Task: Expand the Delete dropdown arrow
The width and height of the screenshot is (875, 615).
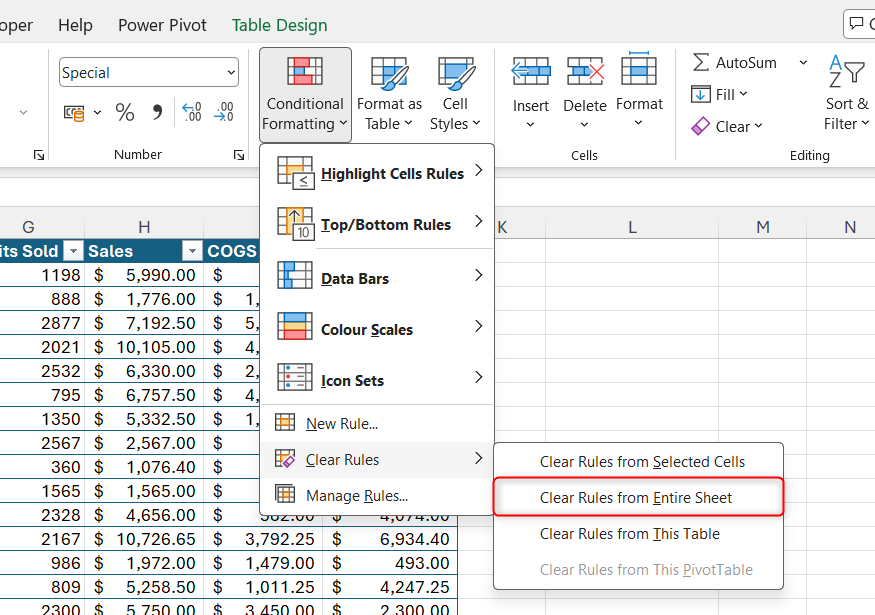Action: tap(584, 124)
